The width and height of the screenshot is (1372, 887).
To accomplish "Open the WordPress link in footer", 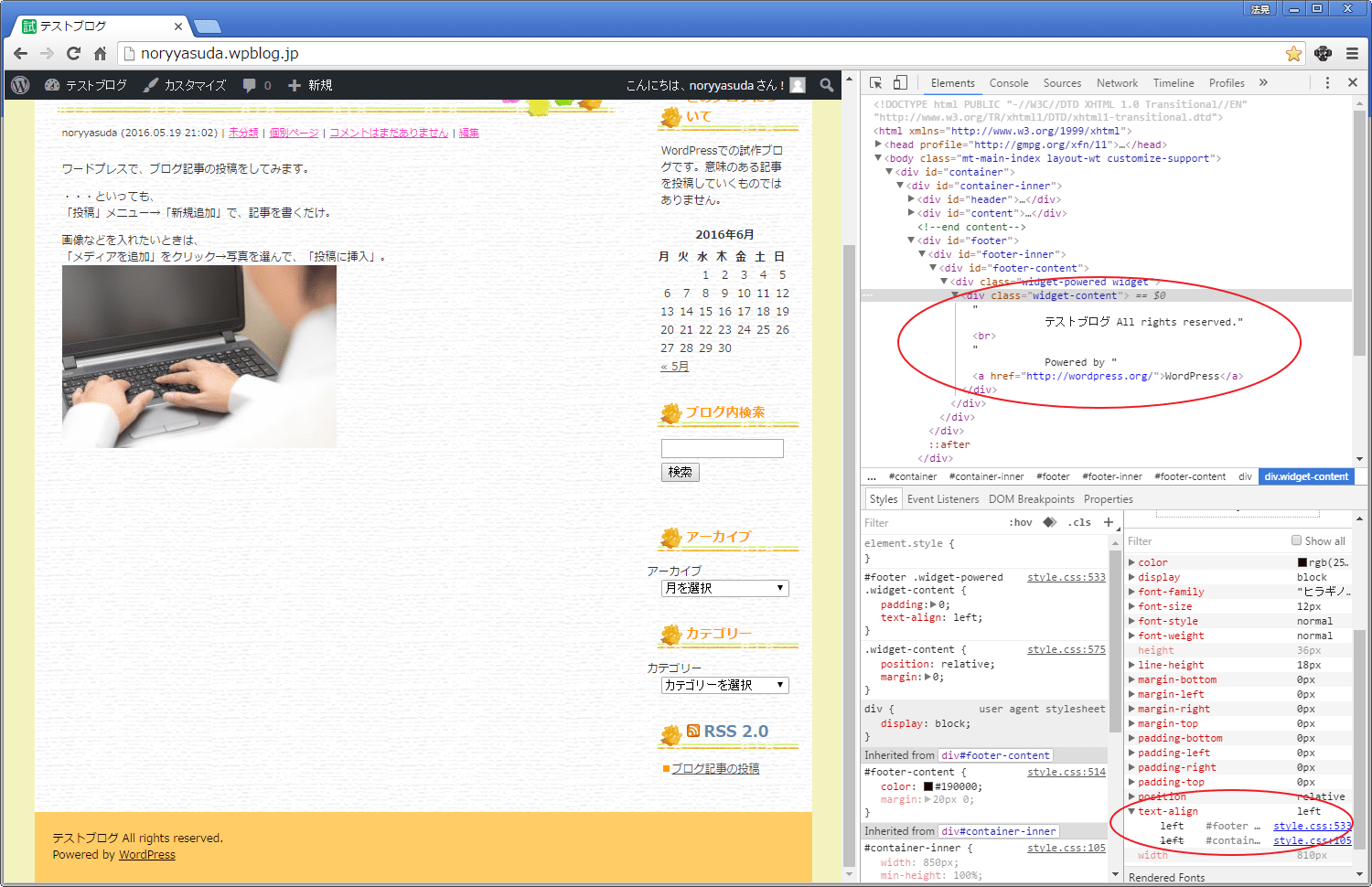I will 146,855.
